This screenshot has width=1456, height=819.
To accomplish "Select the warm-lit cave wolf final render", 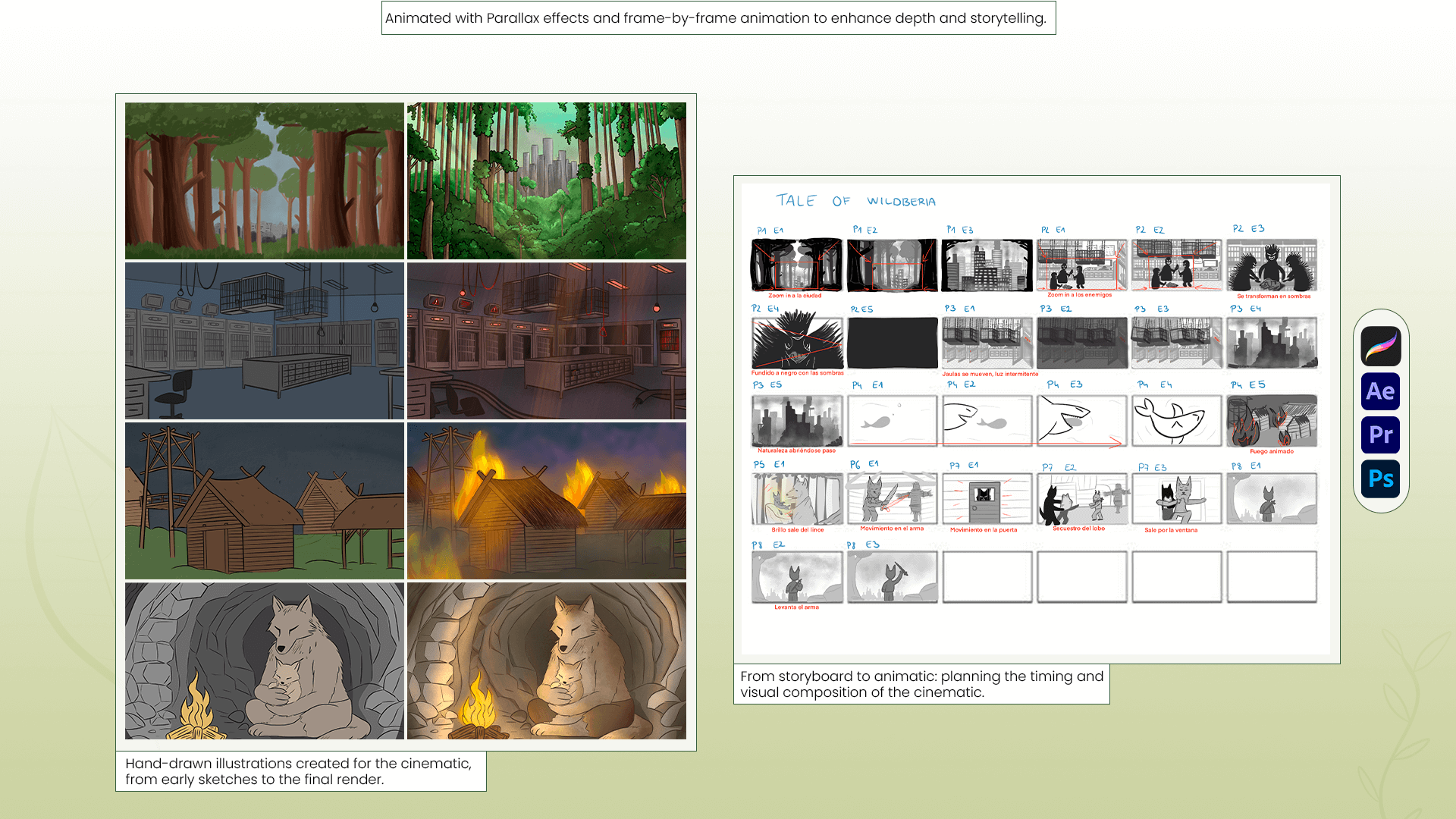I will 546,661.
